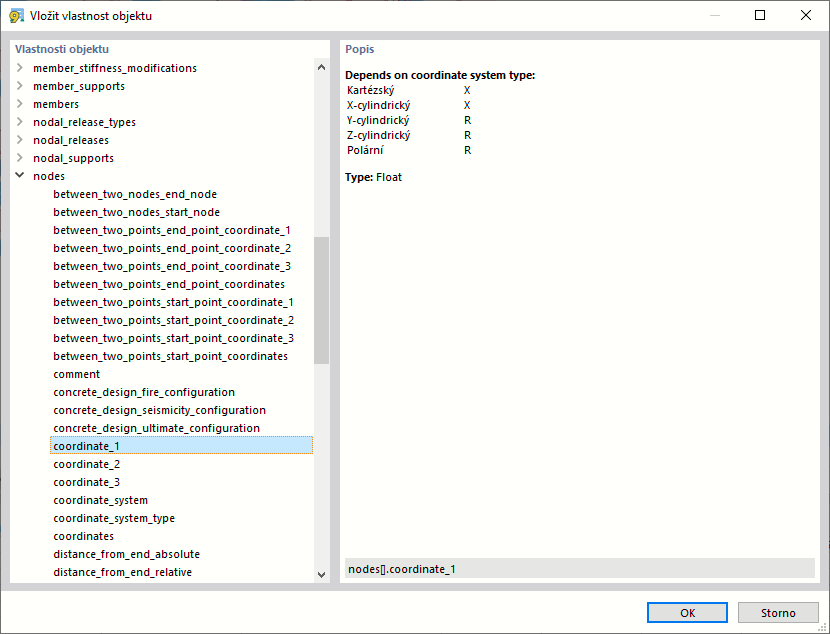Expand the member_supports tree node
830x634 pixels.
tap(19, 86)
